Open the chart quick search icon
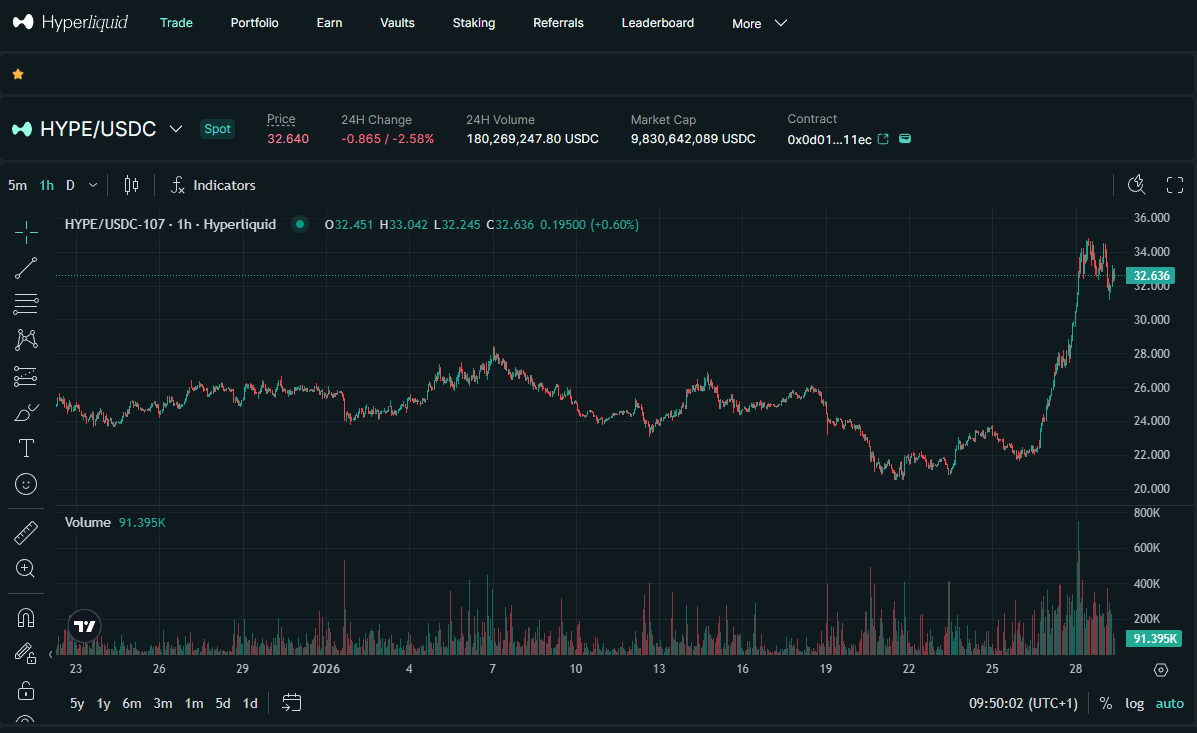Image resolution: width=1197 pixels, height=733 pixels. [1137, 184]
